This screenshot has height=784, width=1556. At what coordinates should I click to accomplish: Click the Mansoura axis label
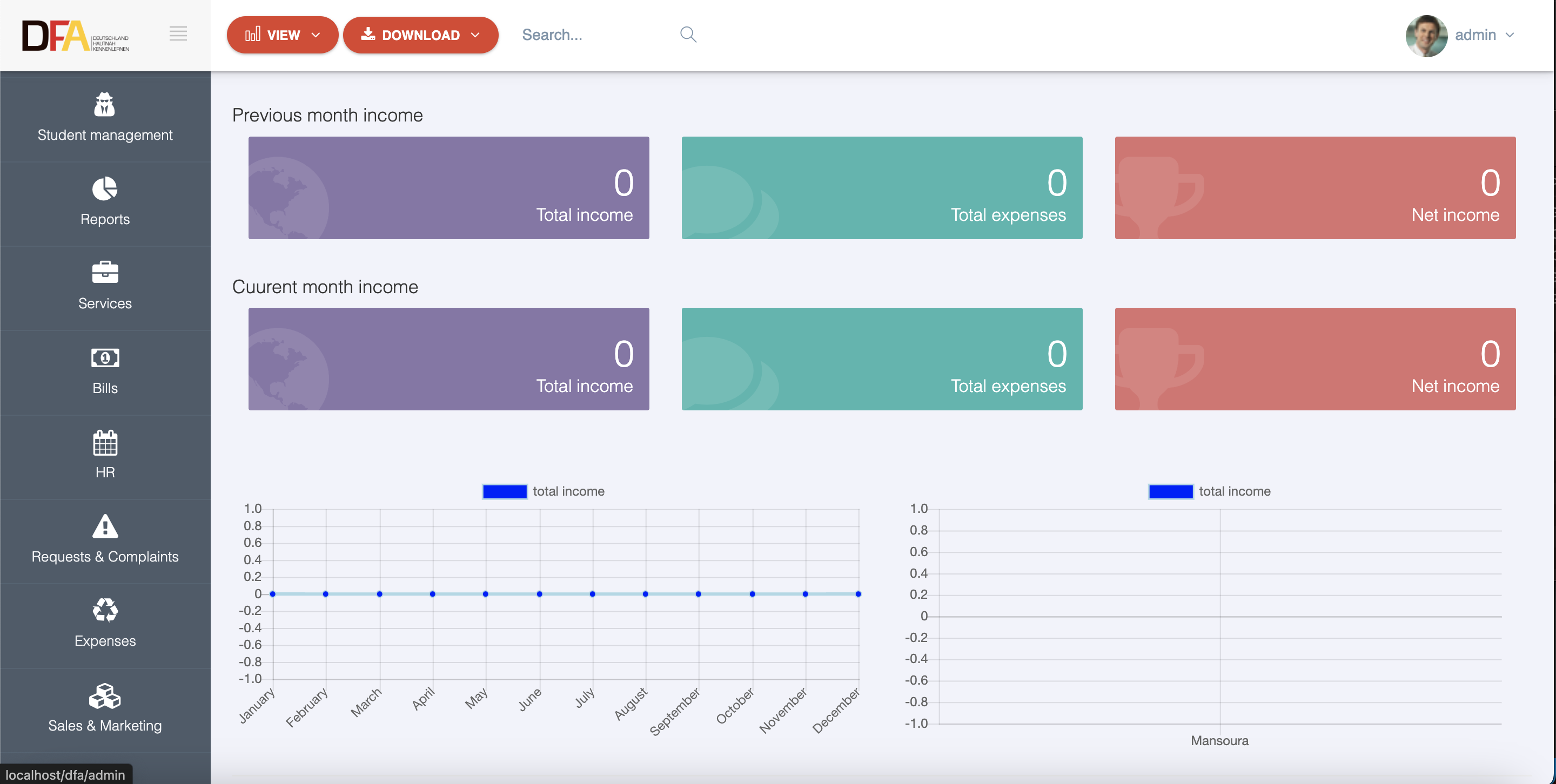[1219, 741]
